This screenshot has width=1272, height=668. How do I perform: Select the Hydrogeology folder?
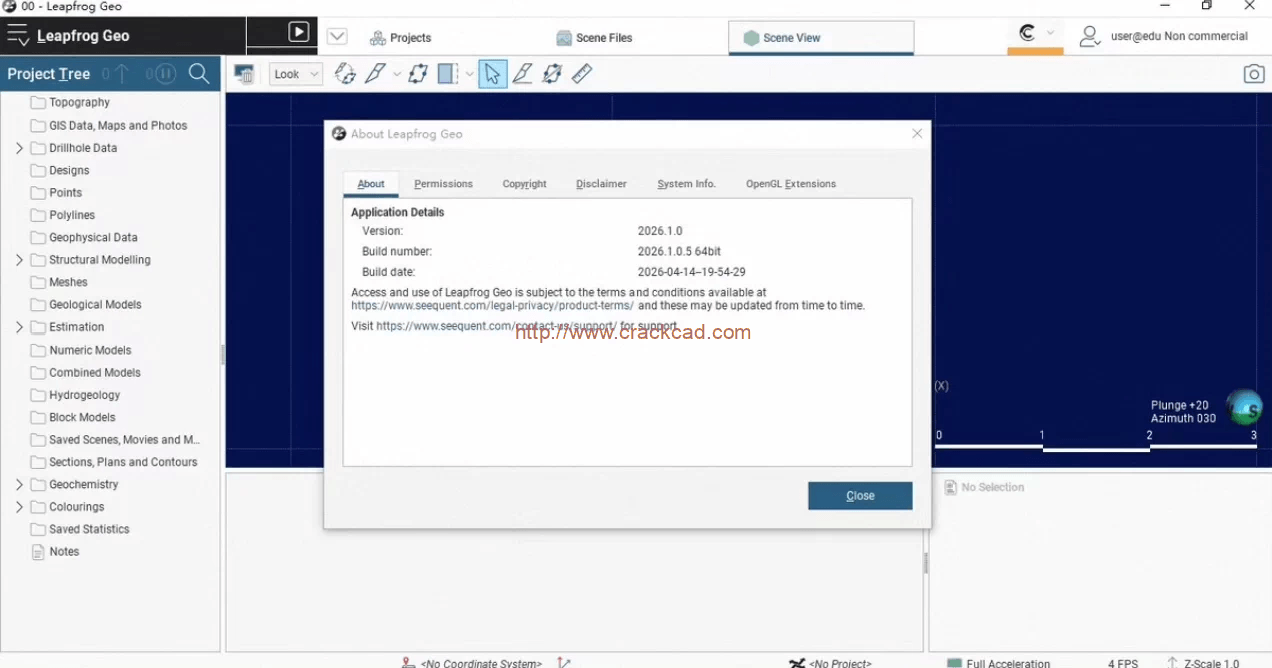click(84, 396)
